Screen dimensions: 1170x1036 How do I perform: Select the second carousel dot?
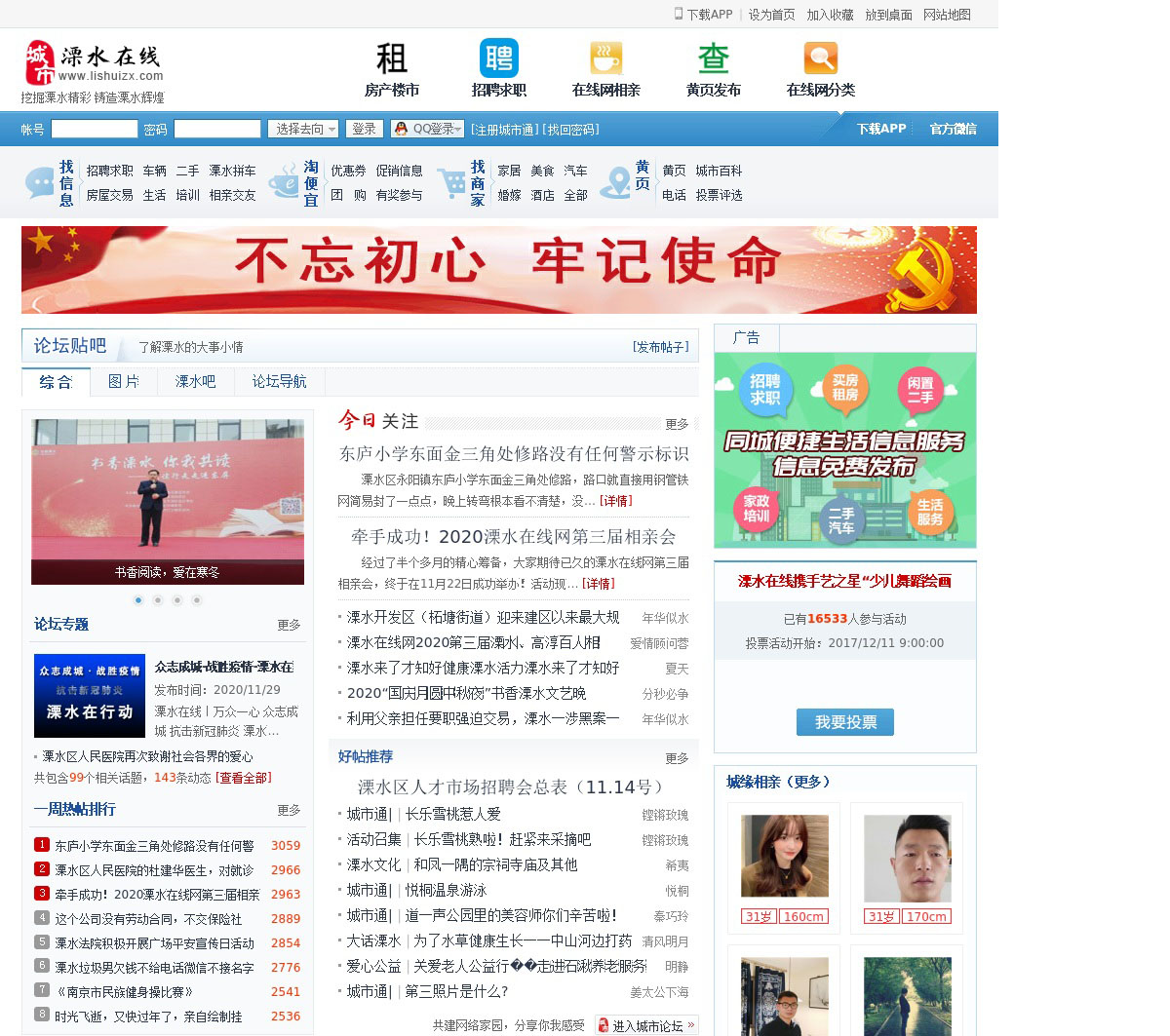pyautogui.click(x=158, y=600)
